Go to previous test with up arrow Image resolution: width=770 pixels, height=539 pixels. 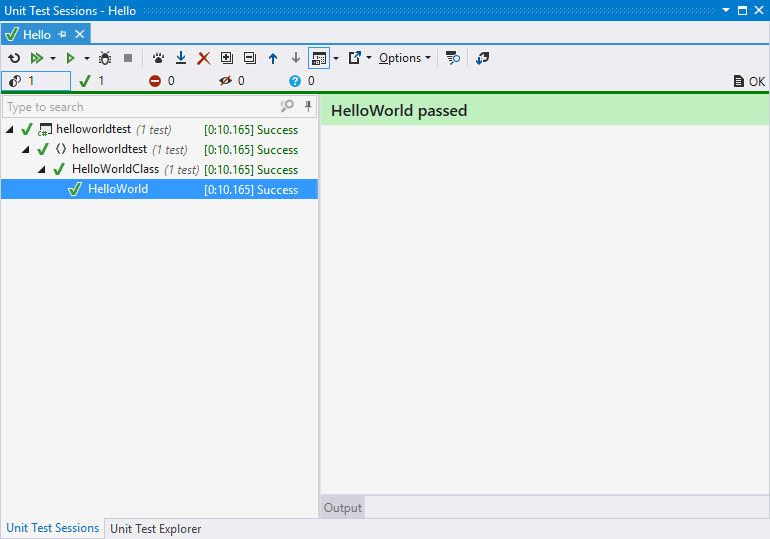click(x=273, y=59)
